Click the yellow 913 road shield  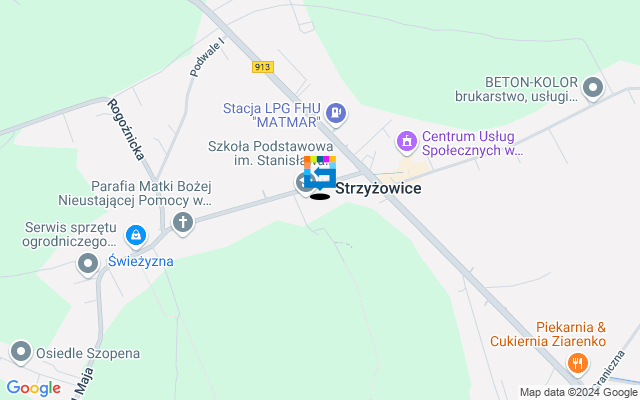262,67
